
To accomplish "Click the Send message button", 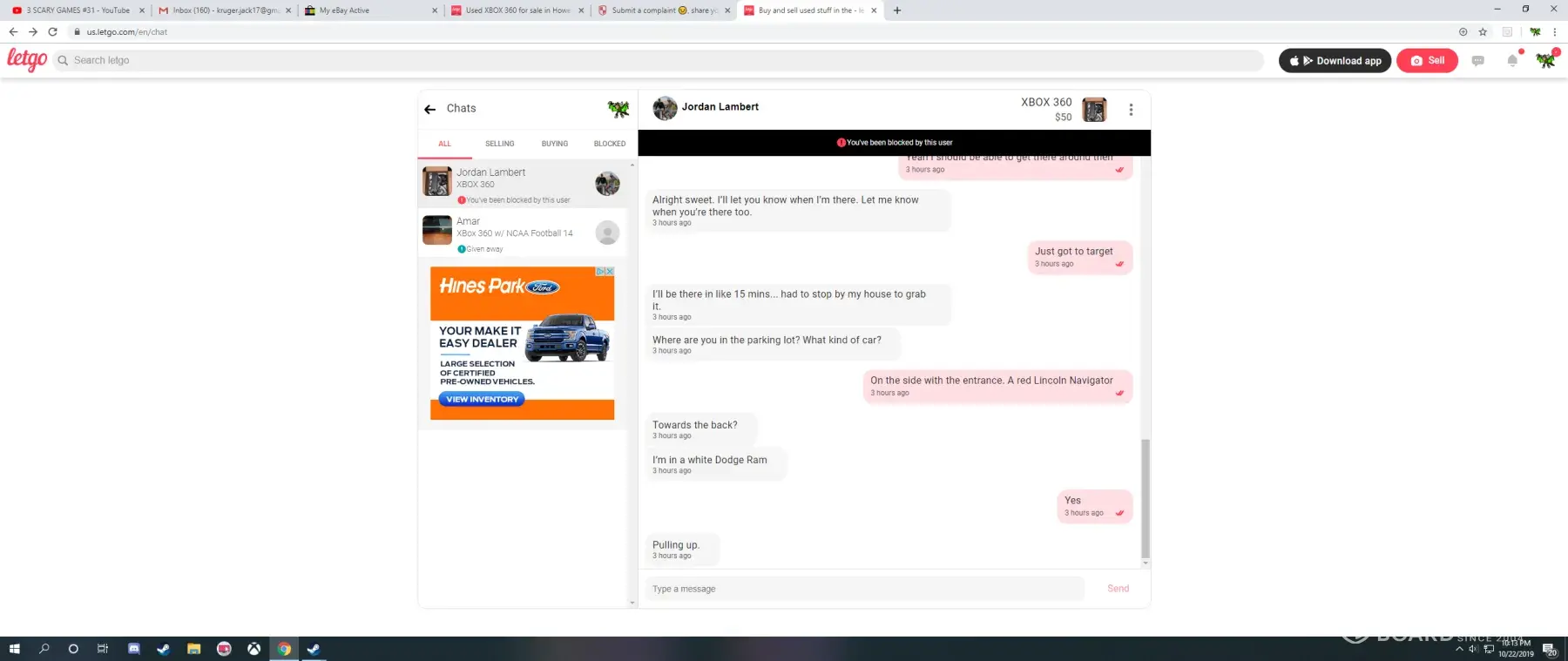I will (1118, 589).
